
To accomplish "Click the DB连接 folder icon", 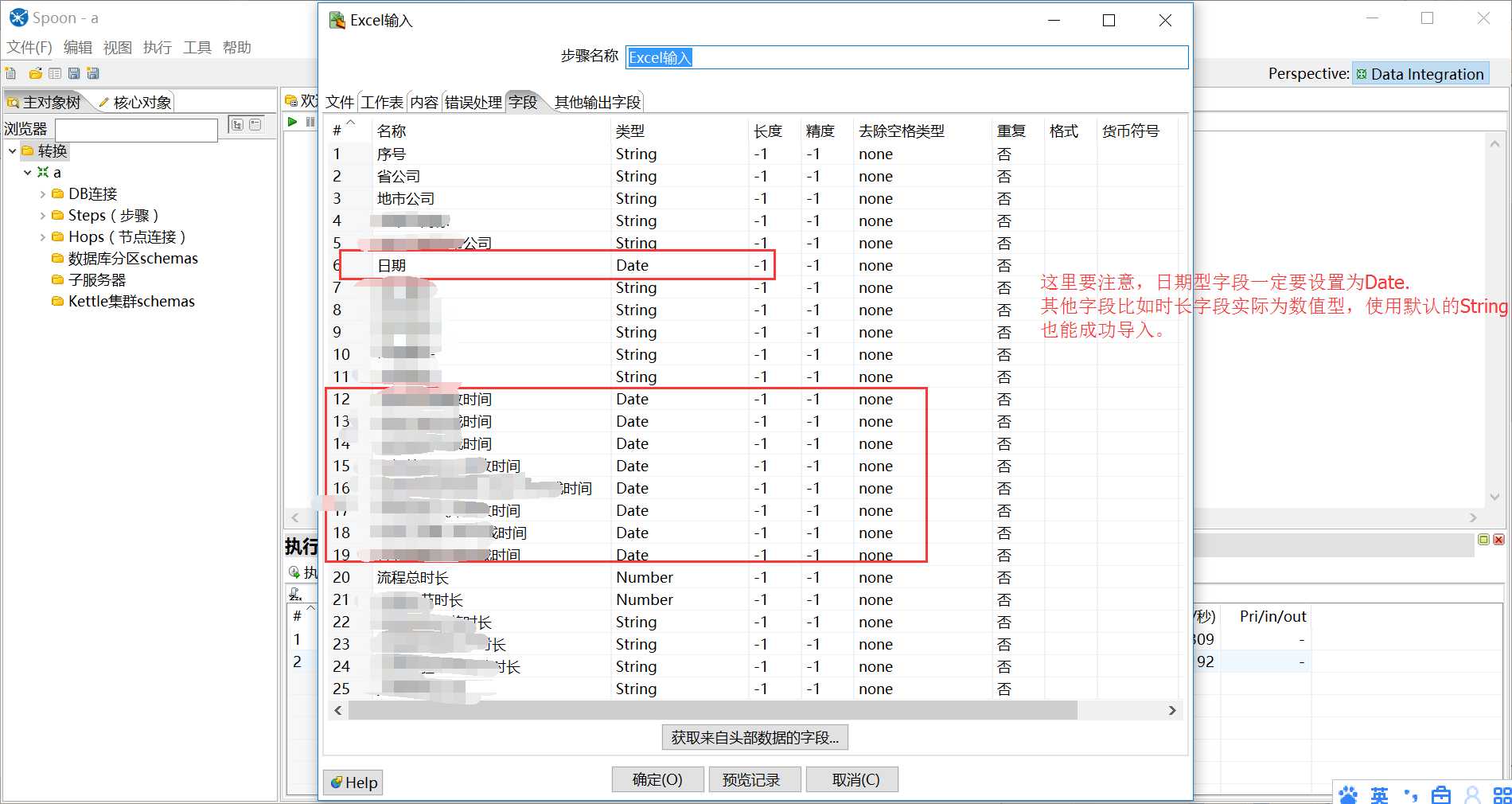I will tap(57, 193).
